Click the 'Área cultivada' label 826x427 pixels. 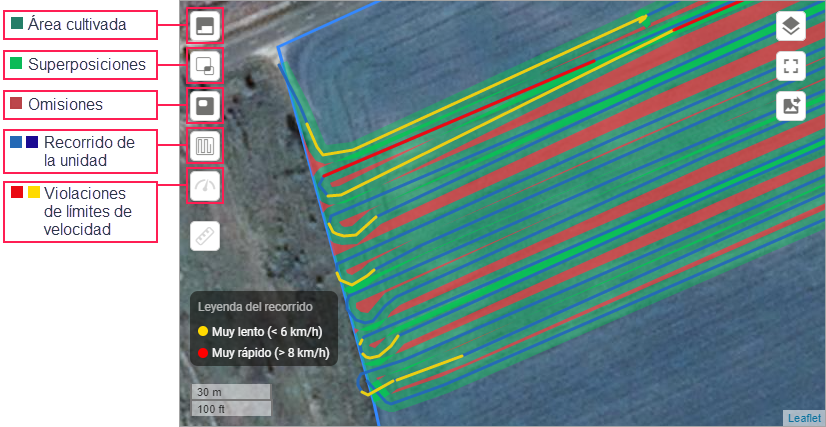pyautogui.click(x=77, y=24)
